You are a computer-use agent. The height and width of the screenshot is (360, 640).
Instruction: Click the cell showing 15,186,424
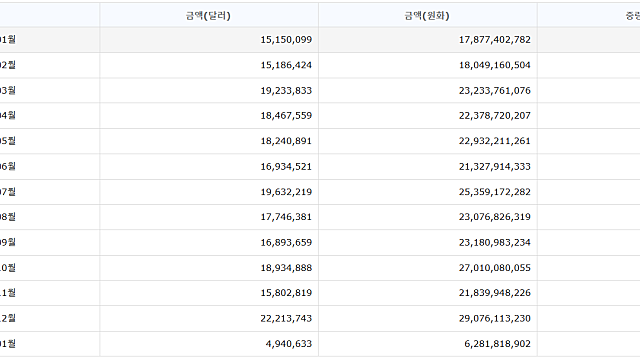[x=209, y=65]
